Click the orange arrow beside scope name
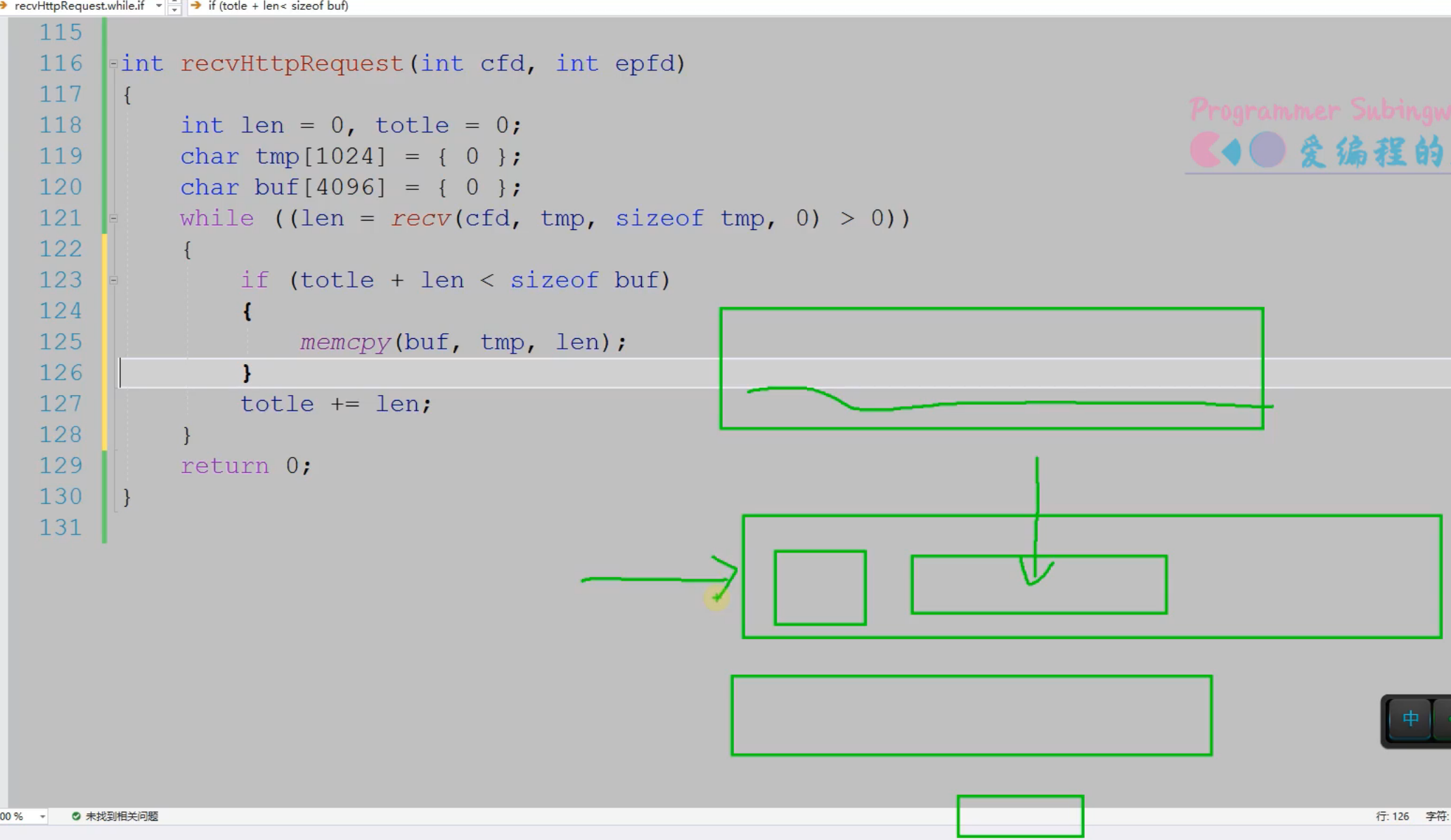The height and width of the screenshot is (840, 1451). (4, 6)
